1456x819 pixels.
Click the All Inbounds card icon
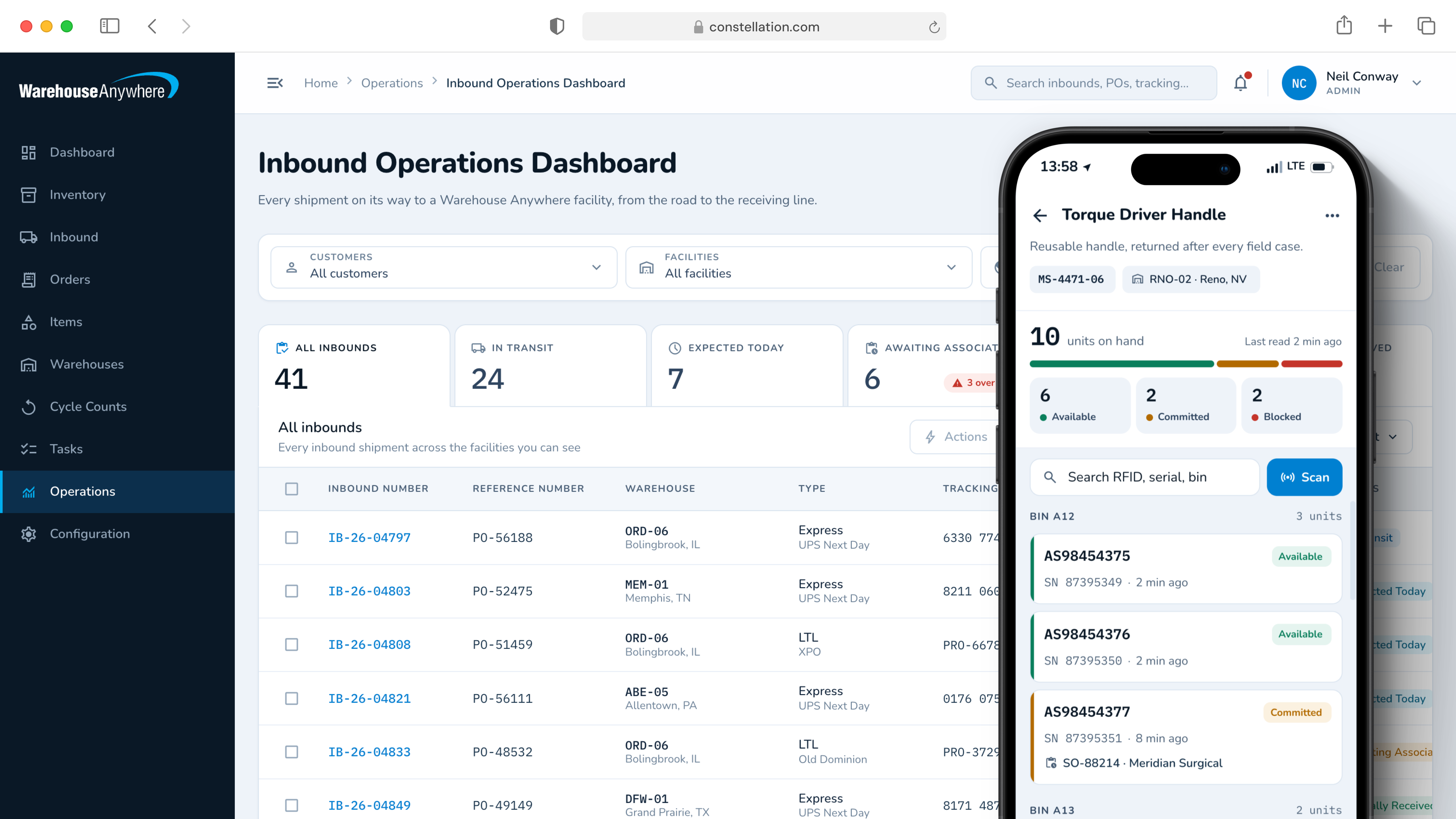pos(282,348)
